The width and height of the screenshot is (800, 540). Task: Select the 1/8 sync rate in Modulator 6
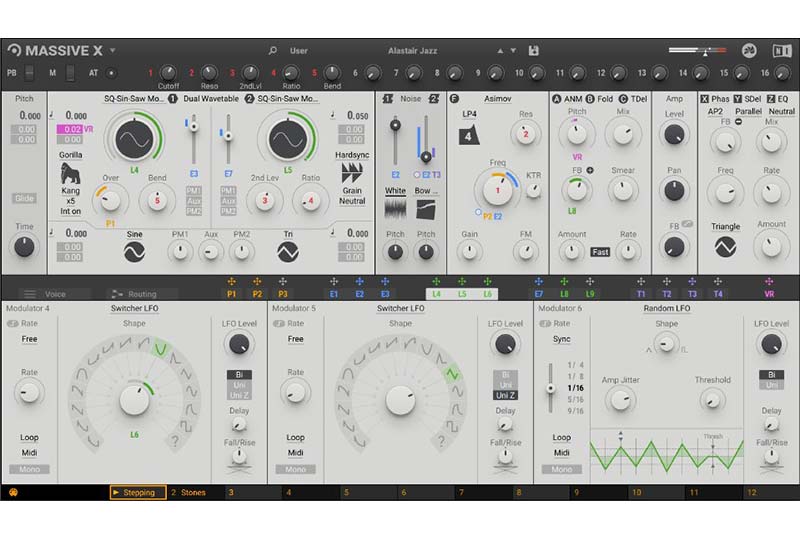[x=576, y=377]
